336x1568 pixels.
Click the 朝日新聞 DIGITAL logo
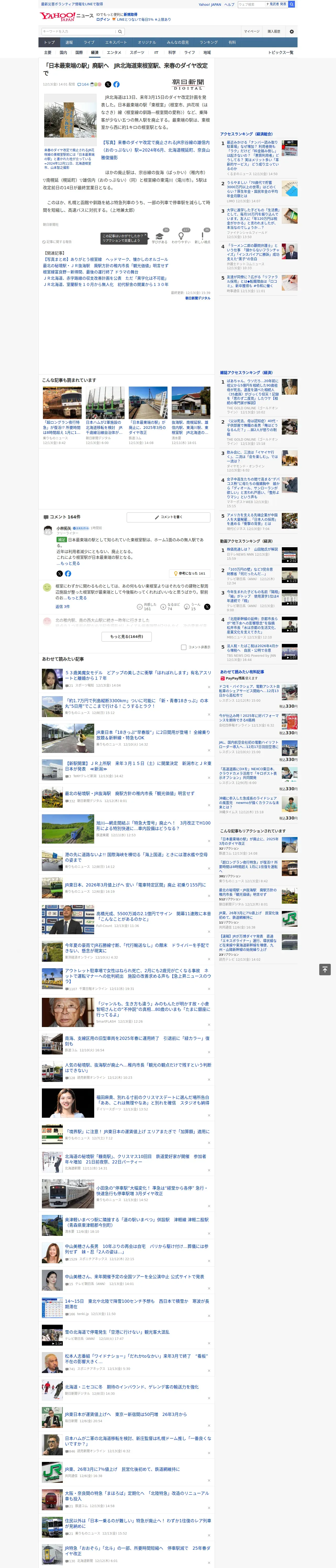pyautogui.click(x=188, y=85)
